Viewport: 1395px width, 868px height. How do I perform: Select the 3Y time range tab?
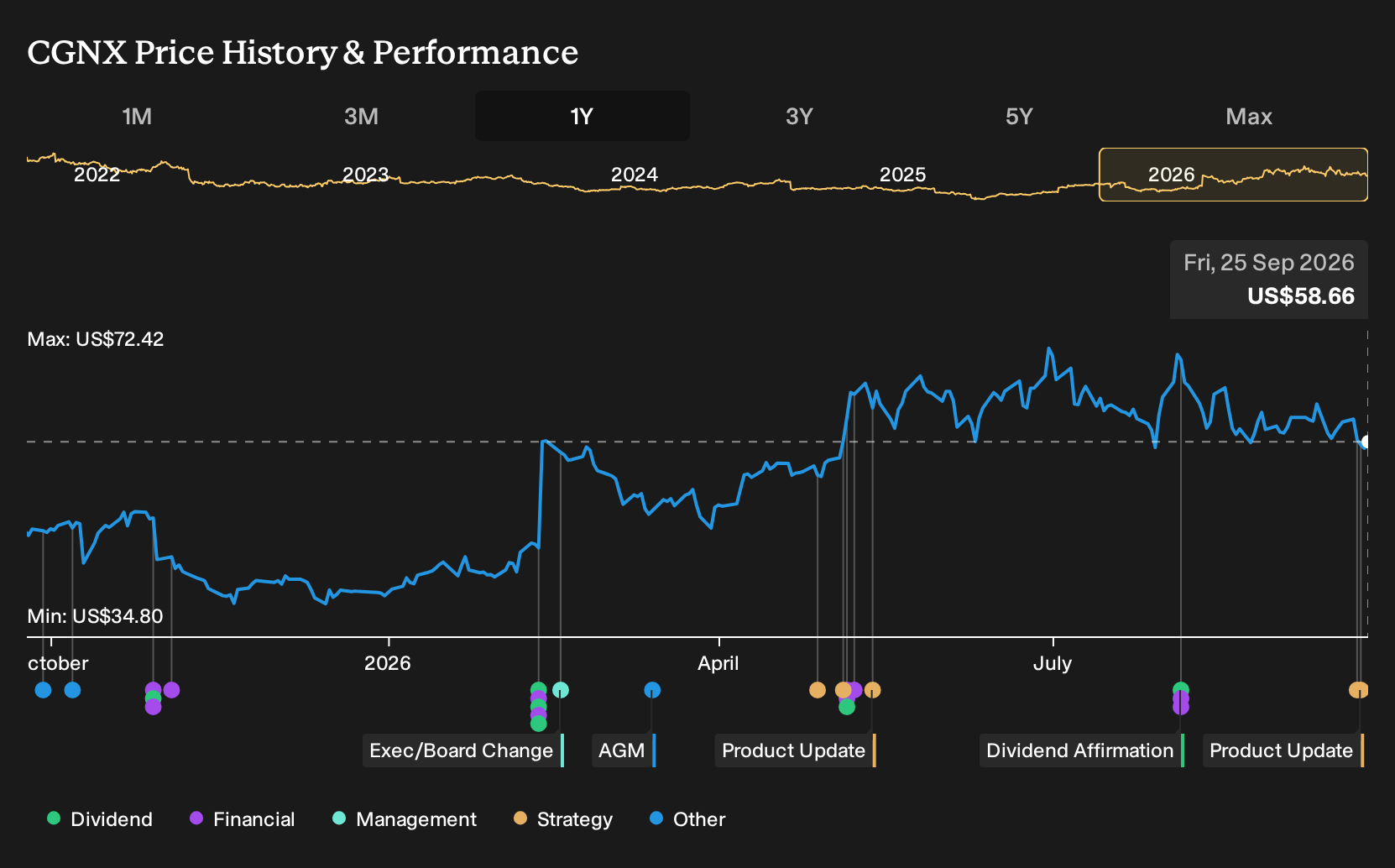tap(799, 116)
